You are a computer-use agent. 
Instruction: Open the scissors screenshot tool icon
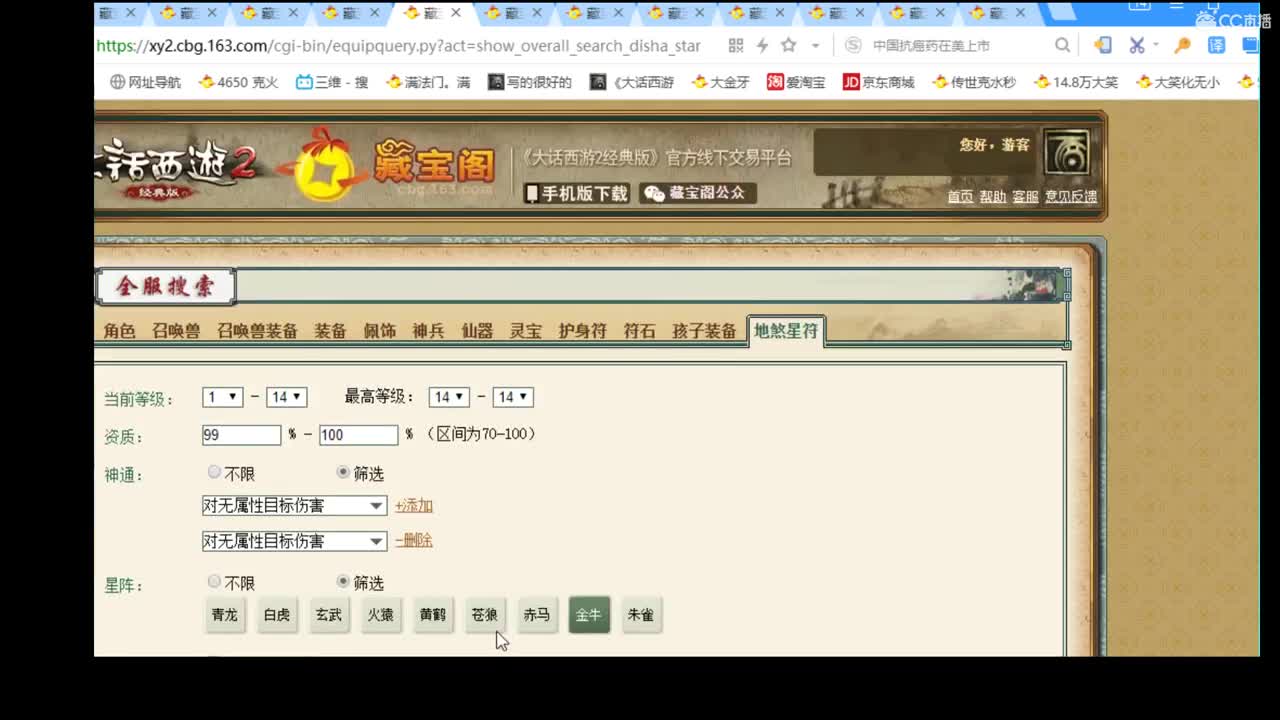1137,46
